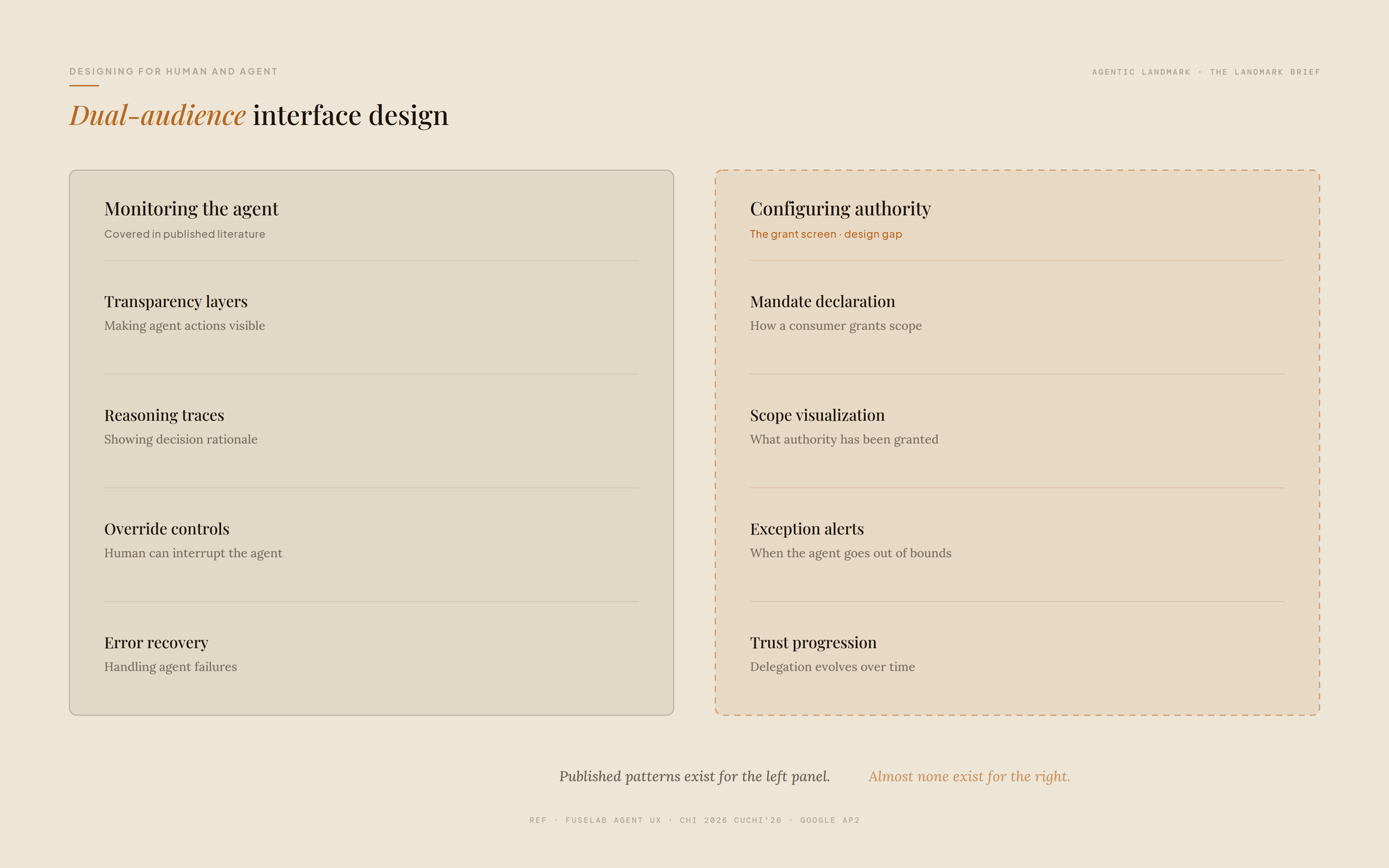
Task: Select 'Covered in published literature' subtitle
Action: pos(185,234)
